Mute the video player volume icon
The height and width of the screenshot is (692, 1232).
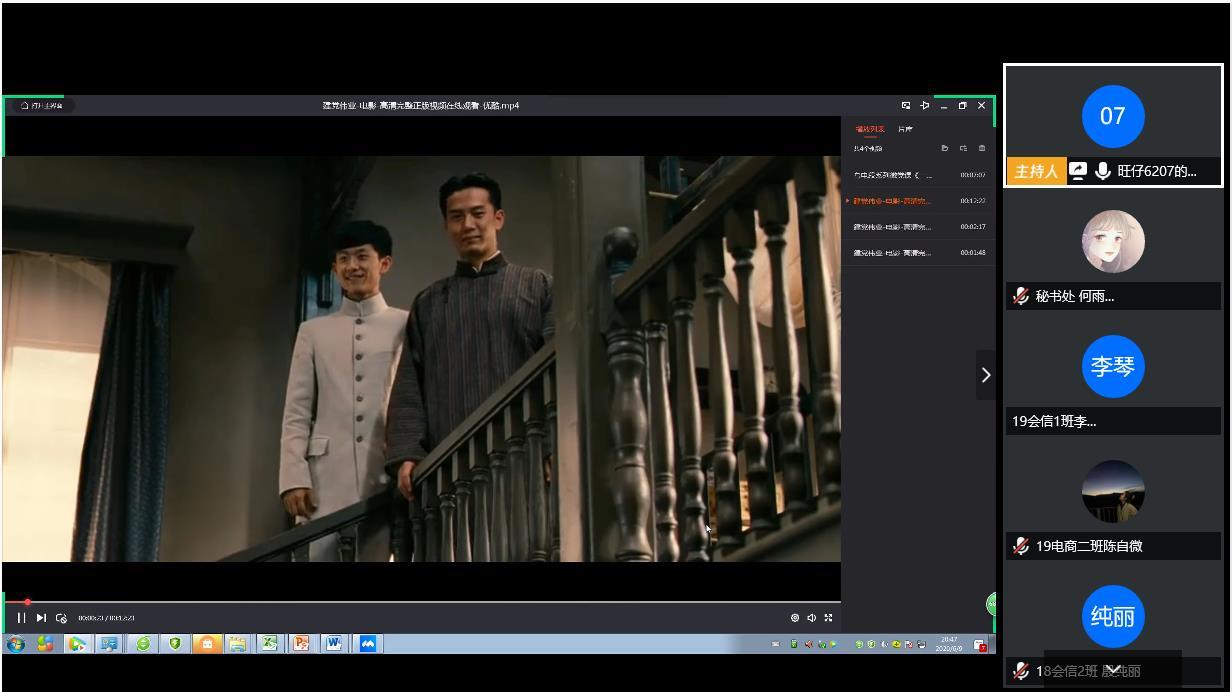click(x=812, y=618)
